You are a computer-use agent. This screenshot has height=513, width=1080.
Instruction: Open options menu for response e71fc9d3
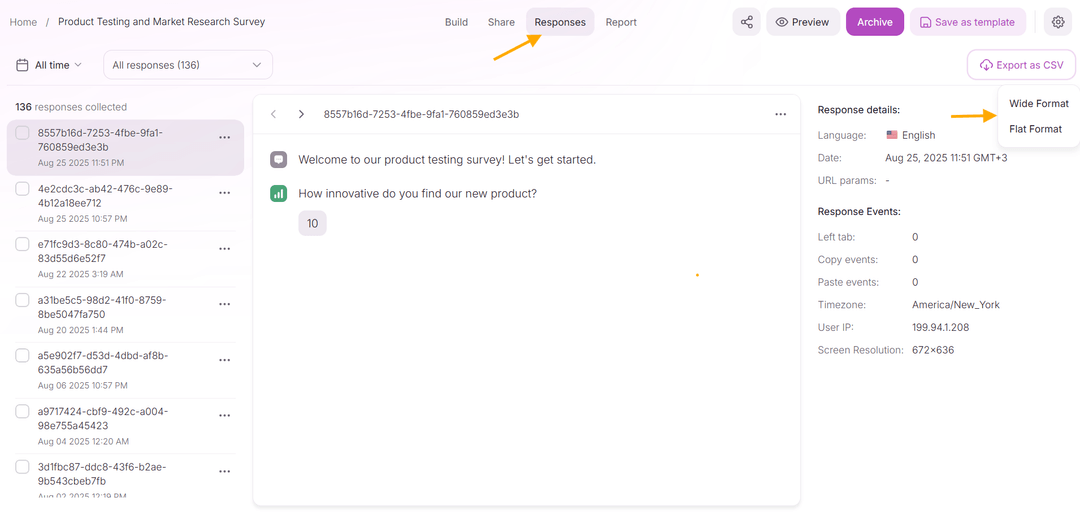tap(224, 251)
